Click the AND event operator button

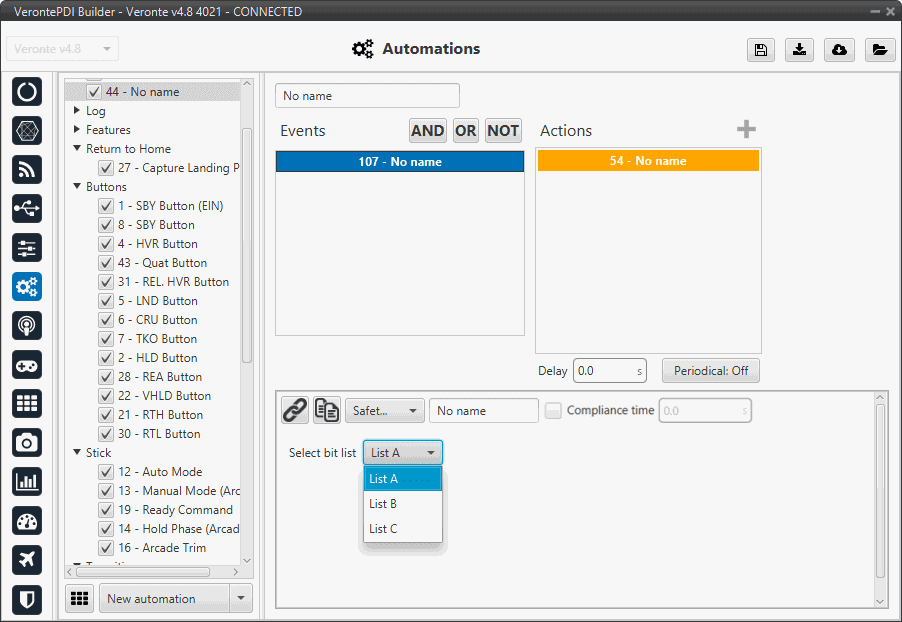(427, 131)
